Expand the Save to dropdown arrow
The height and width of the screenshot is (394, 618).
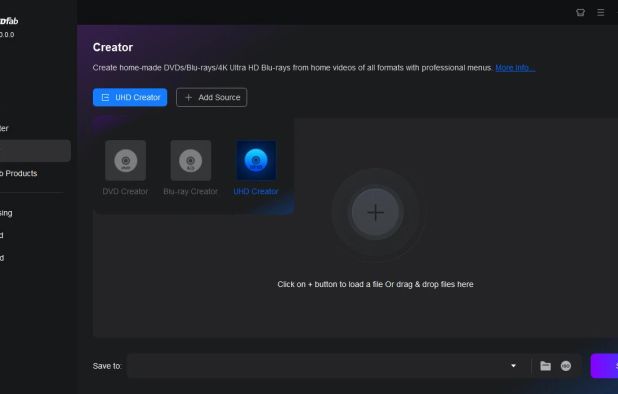[x=513, y=366]
